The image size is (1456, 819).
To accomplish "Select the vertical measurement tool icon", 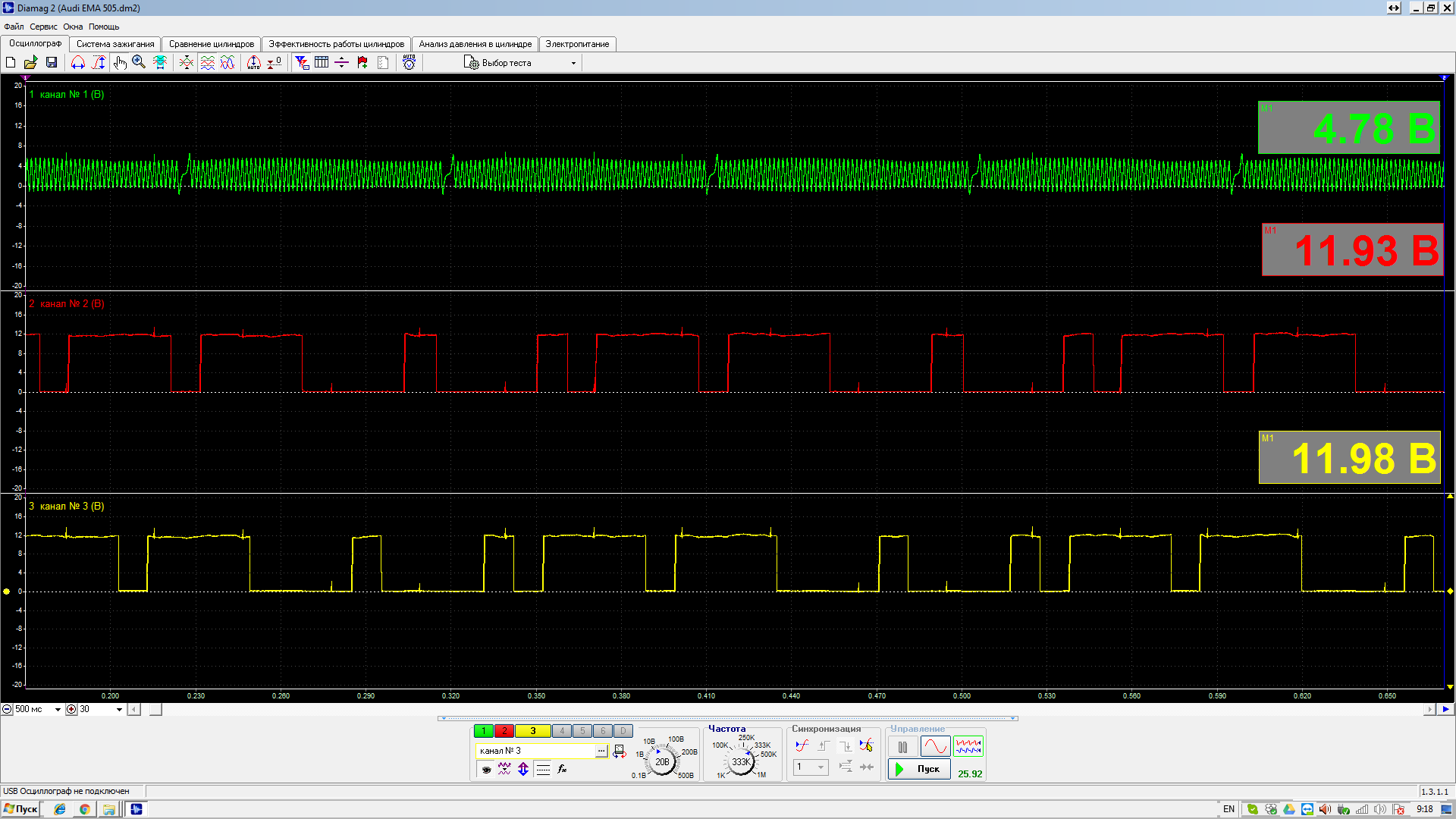I will pyautogui.click(x=99, y=63).
